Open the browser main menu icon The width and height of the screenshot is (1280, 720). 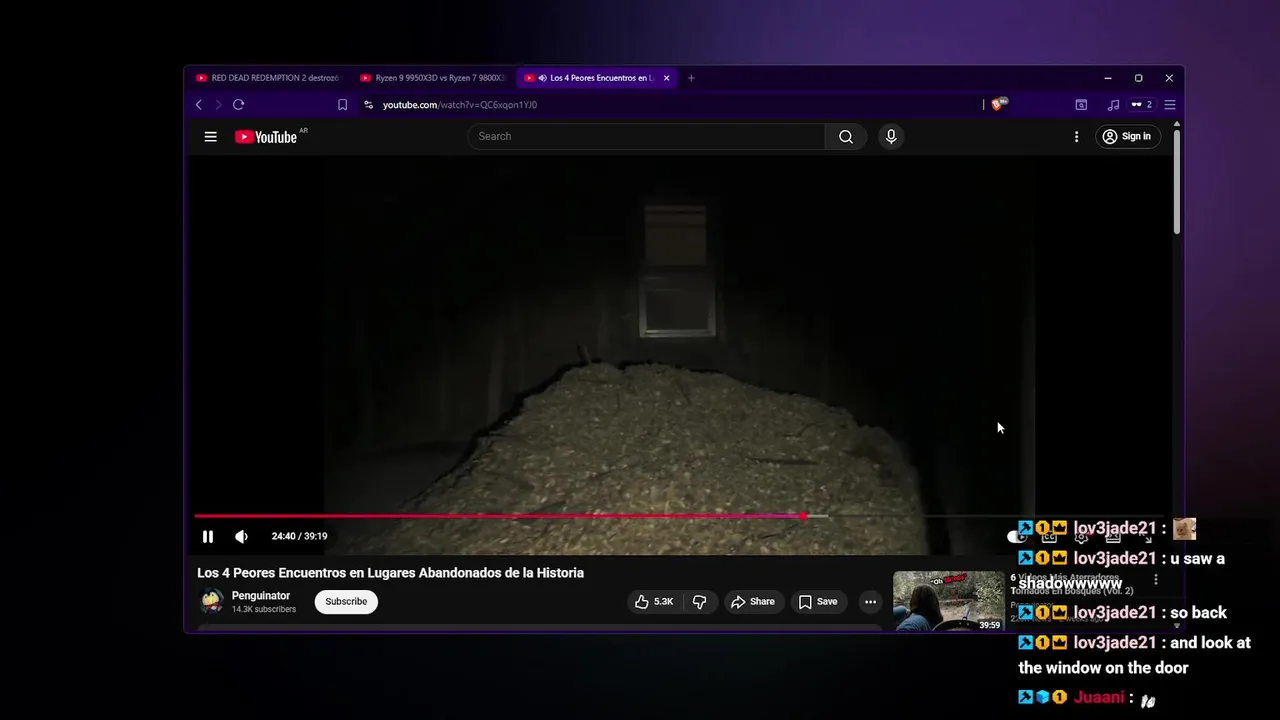(1169, 105)
